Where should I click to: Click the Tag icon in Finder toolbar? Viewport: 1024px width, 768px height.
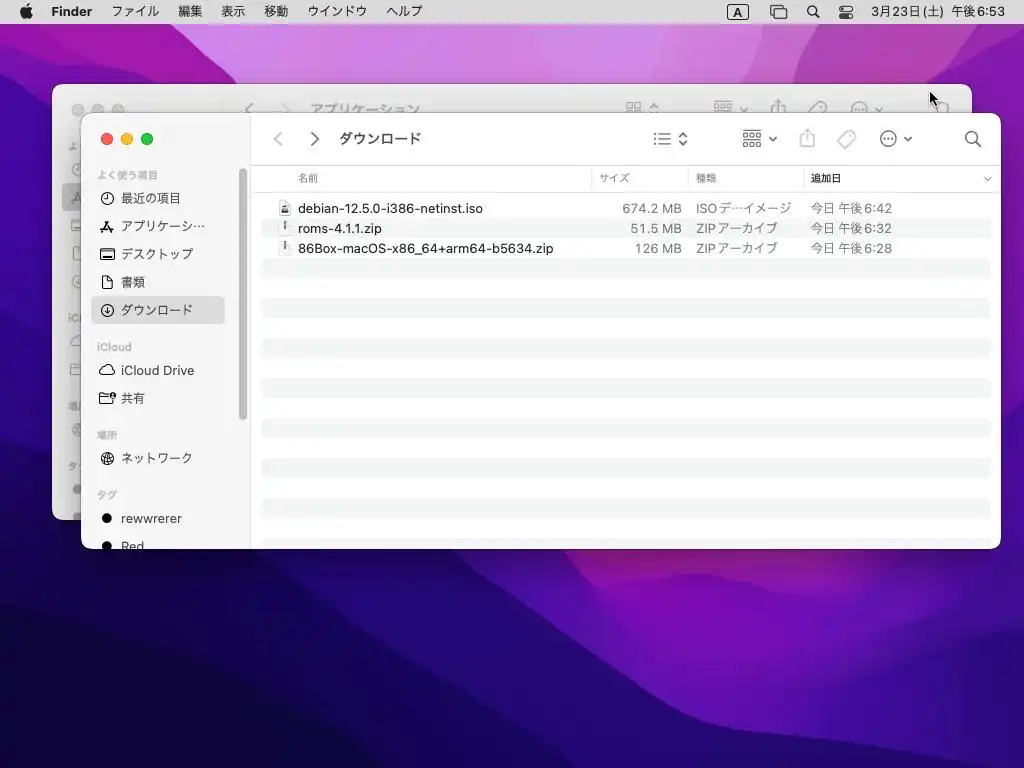click(846, 138)
